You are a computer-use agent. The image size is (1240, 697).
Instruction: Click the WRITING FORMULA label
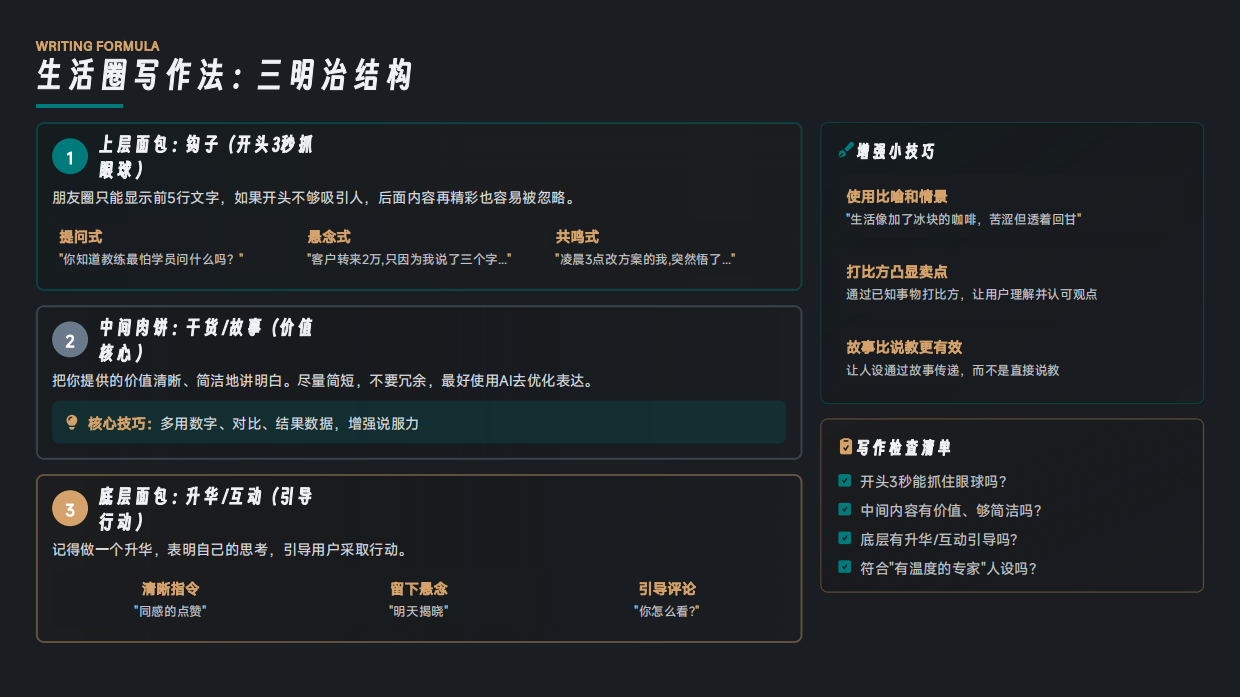coord(97,46)
